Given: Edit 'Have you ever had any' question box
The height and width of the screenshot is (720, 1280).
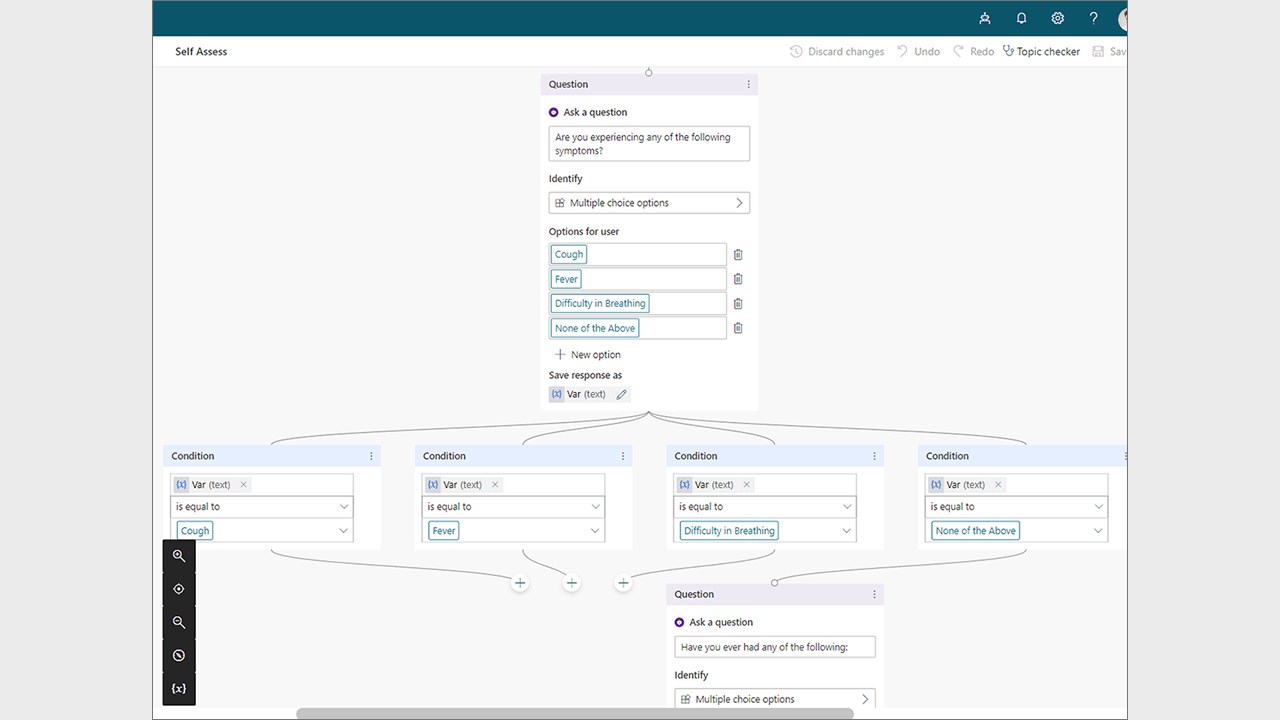Looking at the screenshot, I should tap(775, 647).
